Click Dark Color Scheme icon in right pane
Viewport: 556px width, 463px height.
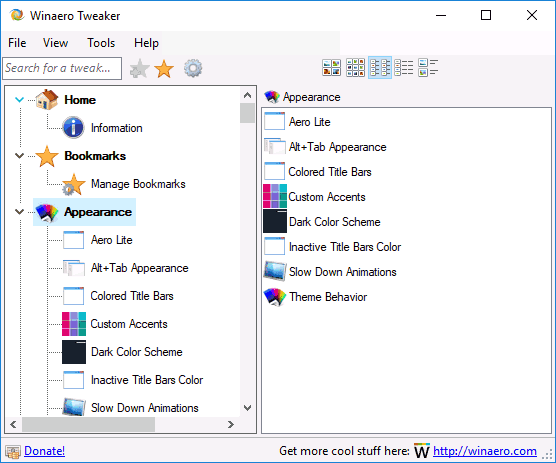point(275,221)
